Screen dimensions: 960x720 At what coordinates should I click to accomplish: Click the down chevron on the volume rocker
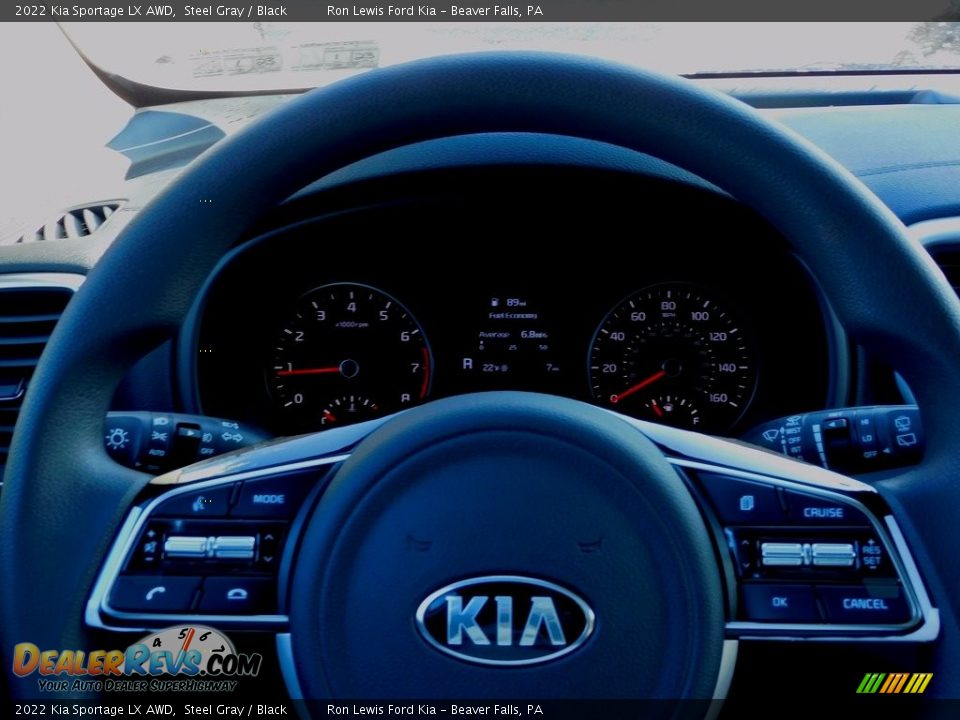pyautogui.click(x=268, y=559)
